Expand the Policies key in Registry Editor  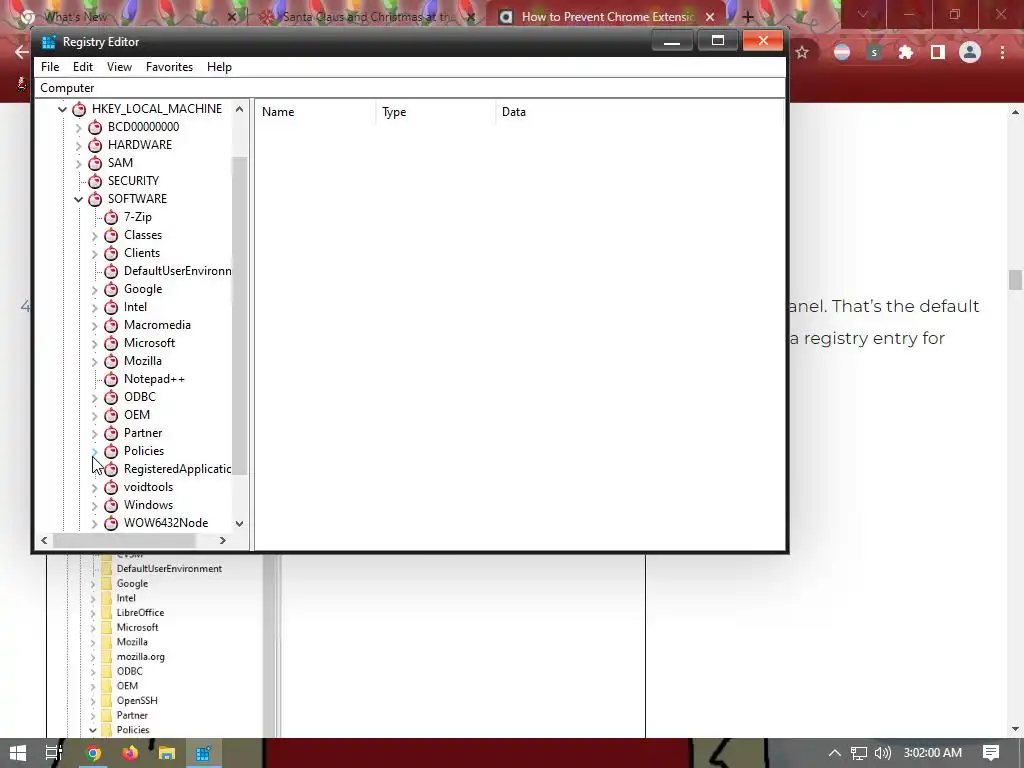95,451
